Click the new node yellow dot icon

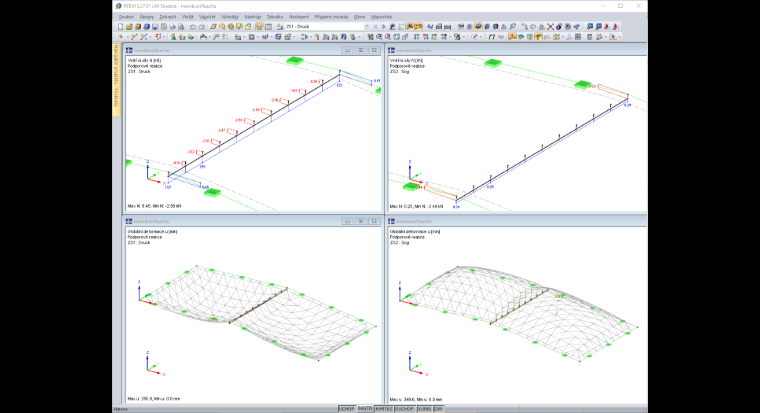pyautogui.click(x=120, y=37)
